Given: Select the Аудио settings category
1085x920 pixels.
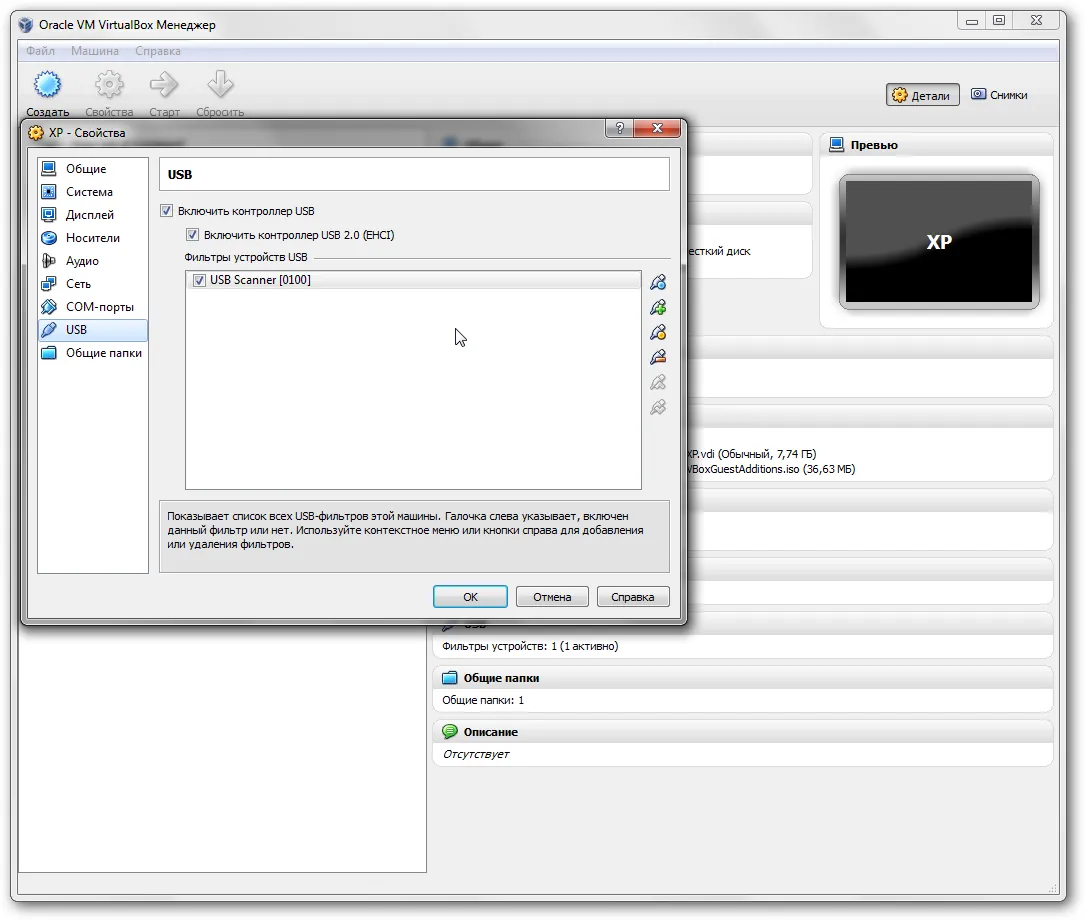Looking at the screenshot, I should [82, 261].
